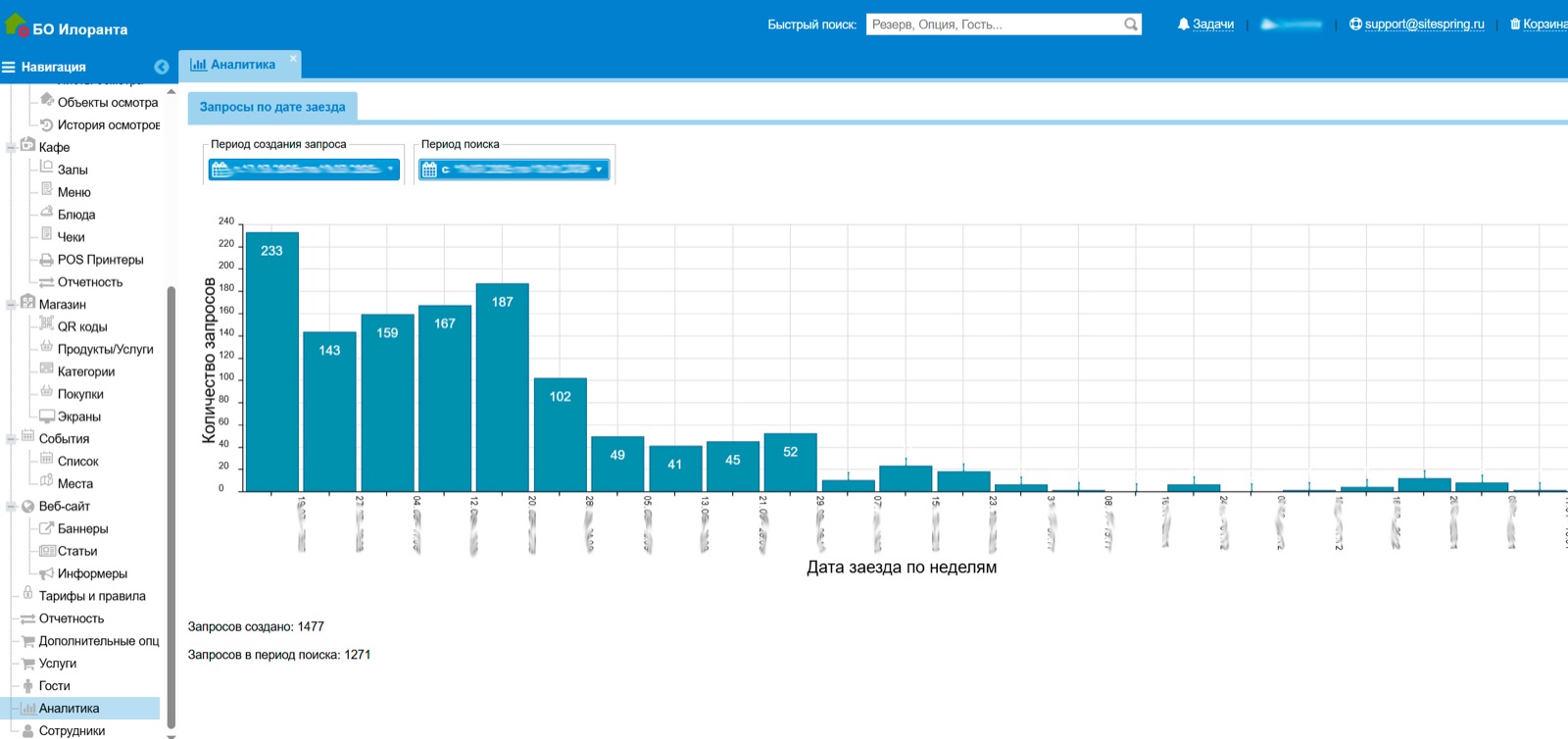The width and height of the screenshot is (1568, 739).
Task: Click the bar labeled 102
Action: pyautogui.click(x=561, y=435)
